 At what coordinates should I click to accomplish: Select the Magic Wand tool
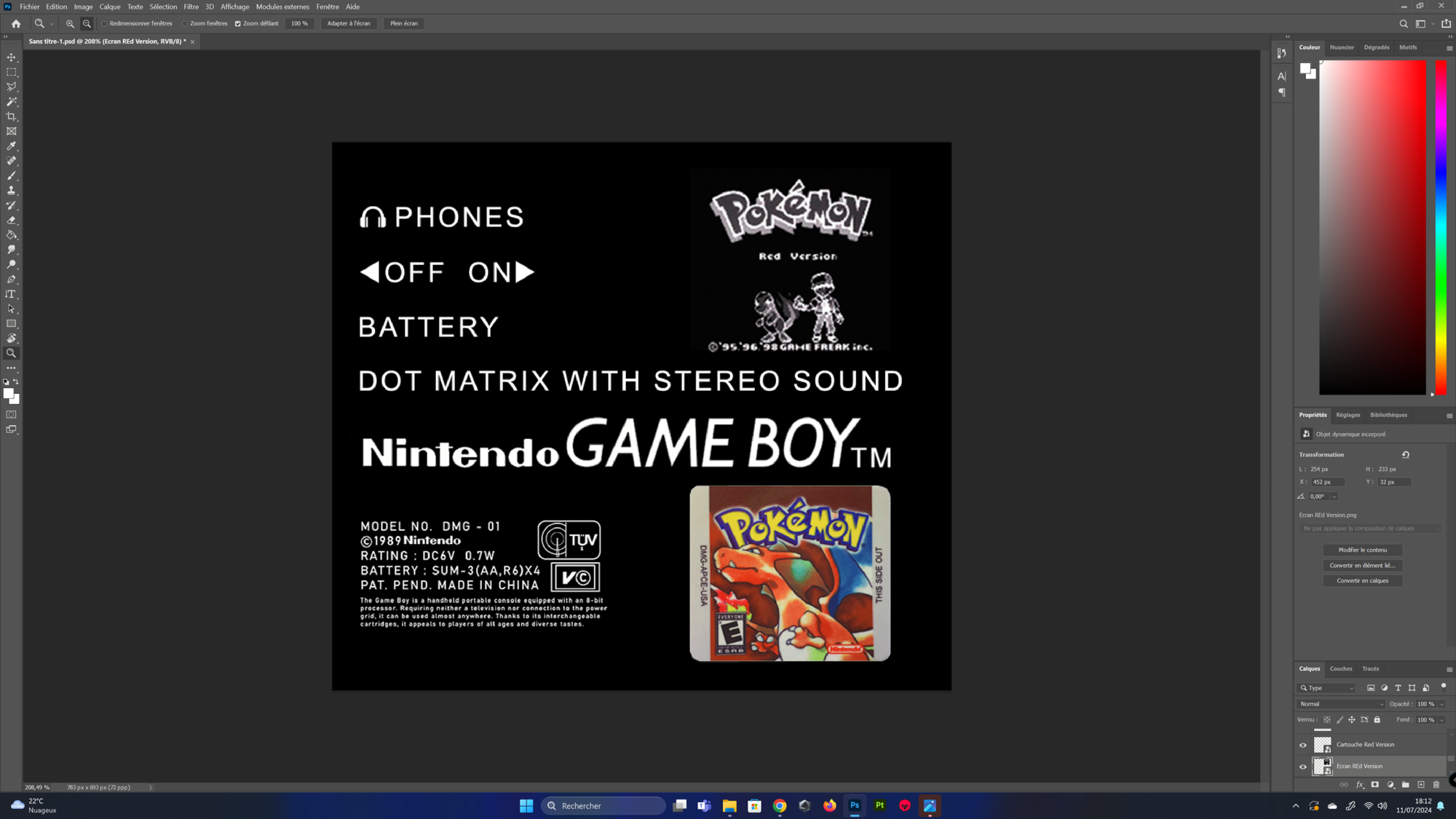point(12,102)
